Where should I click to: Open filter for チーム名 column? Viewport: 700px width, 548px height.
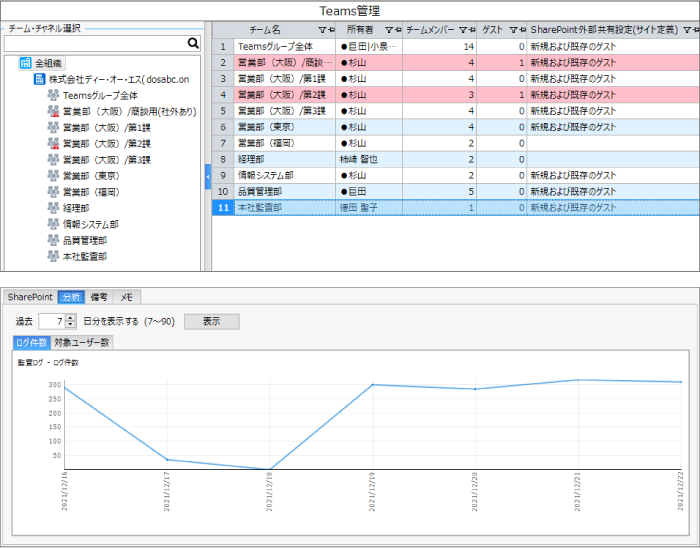[x=322, y=30]
